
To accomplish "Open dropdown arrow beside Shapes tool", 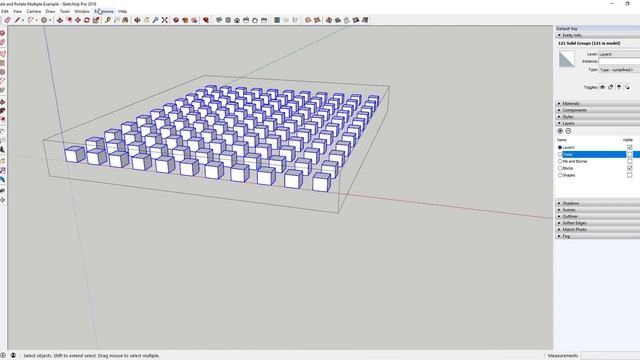I will [x=50, y=20].
